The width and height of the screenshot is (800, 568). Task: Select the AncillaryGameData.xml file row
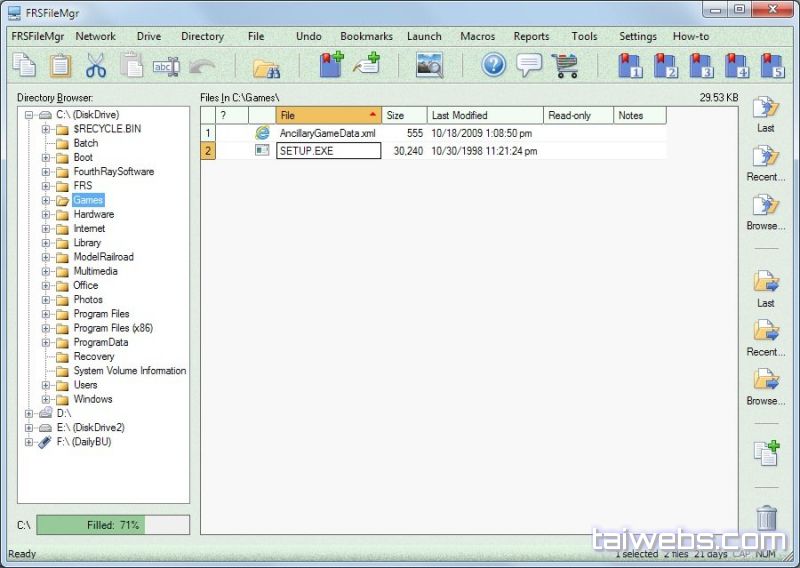(327, 133)
